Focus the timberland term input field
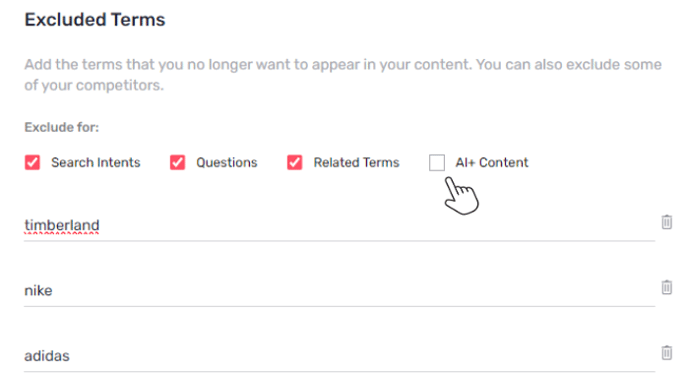Screen dimensions: 688x373 [x=339, y=225]
